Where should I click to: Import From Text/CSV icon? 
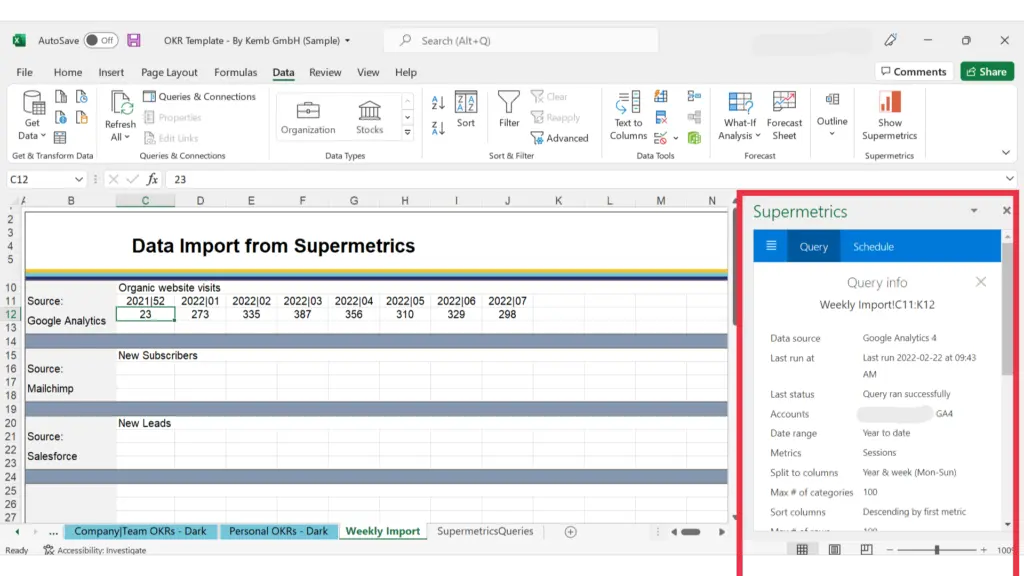tap(61, 97)
